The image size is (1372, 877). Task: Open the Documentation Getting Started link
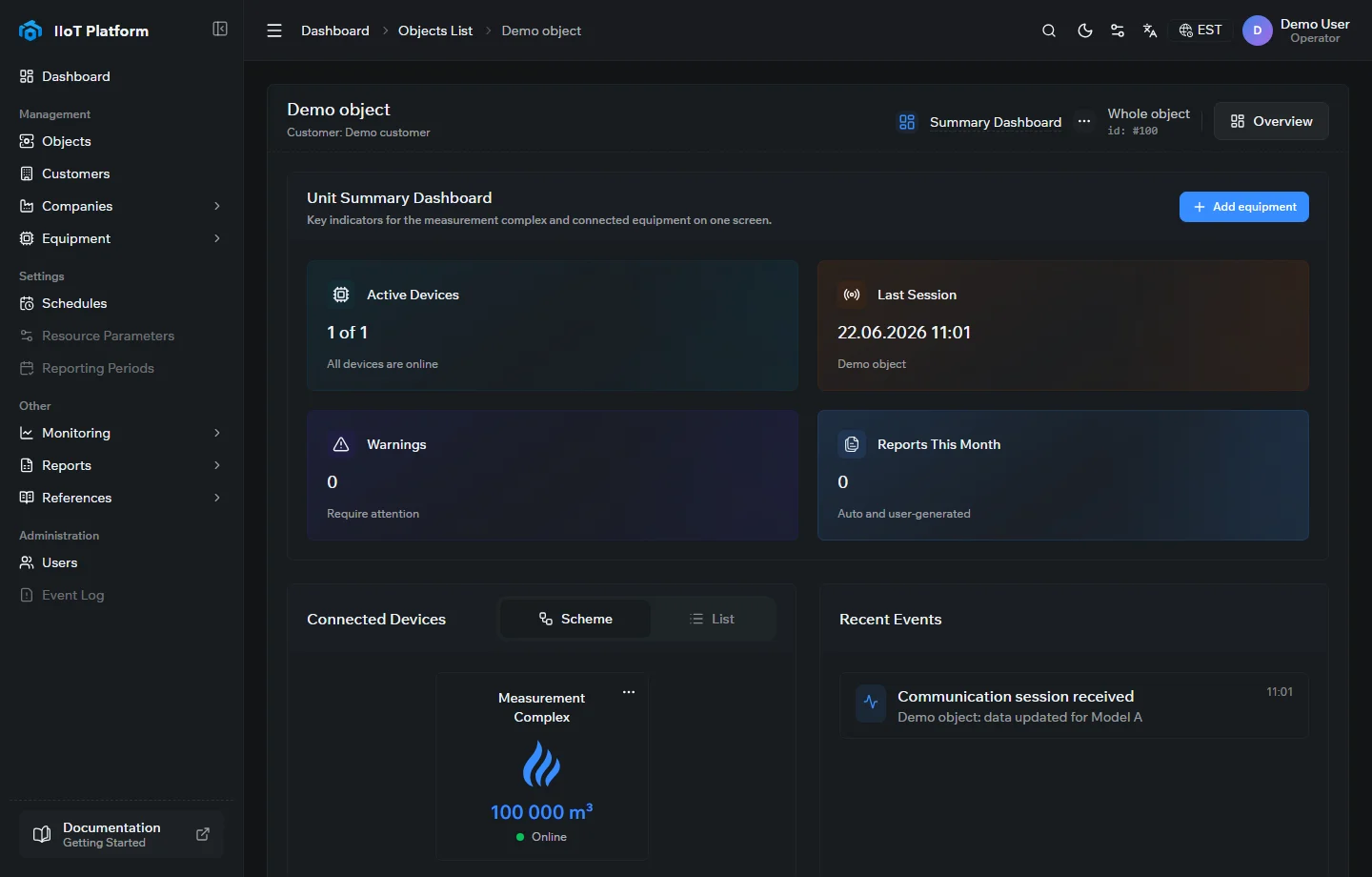(121, 834)
